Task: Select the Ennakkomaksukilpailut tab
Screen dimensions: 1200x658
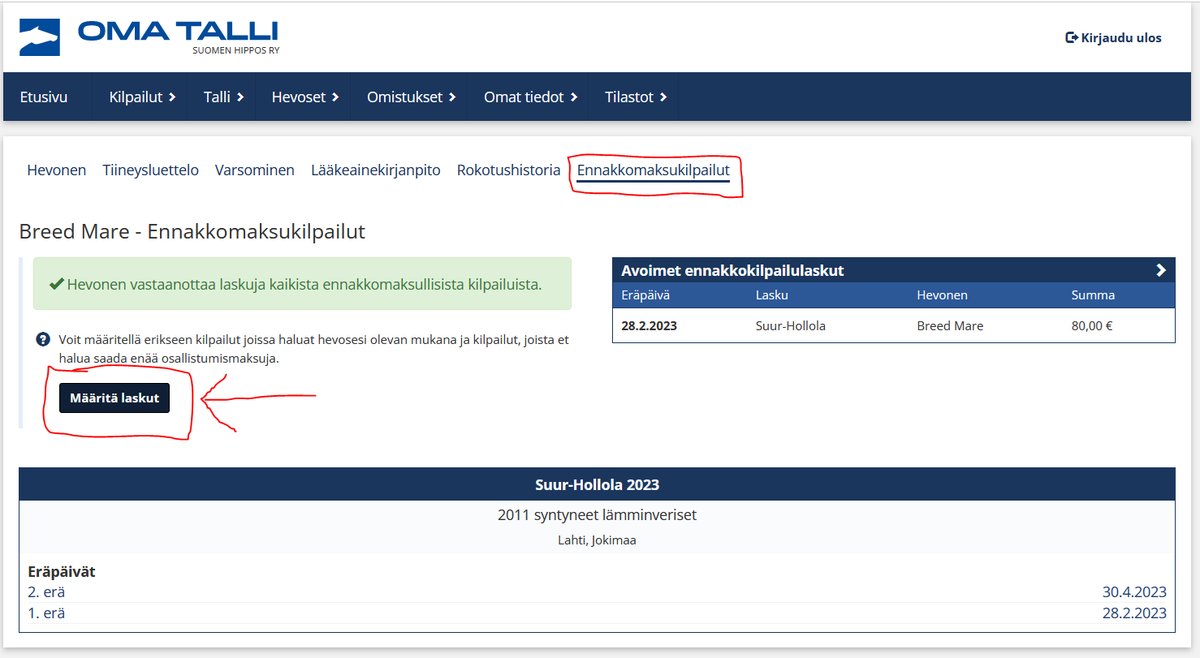Action: (653, 171)
